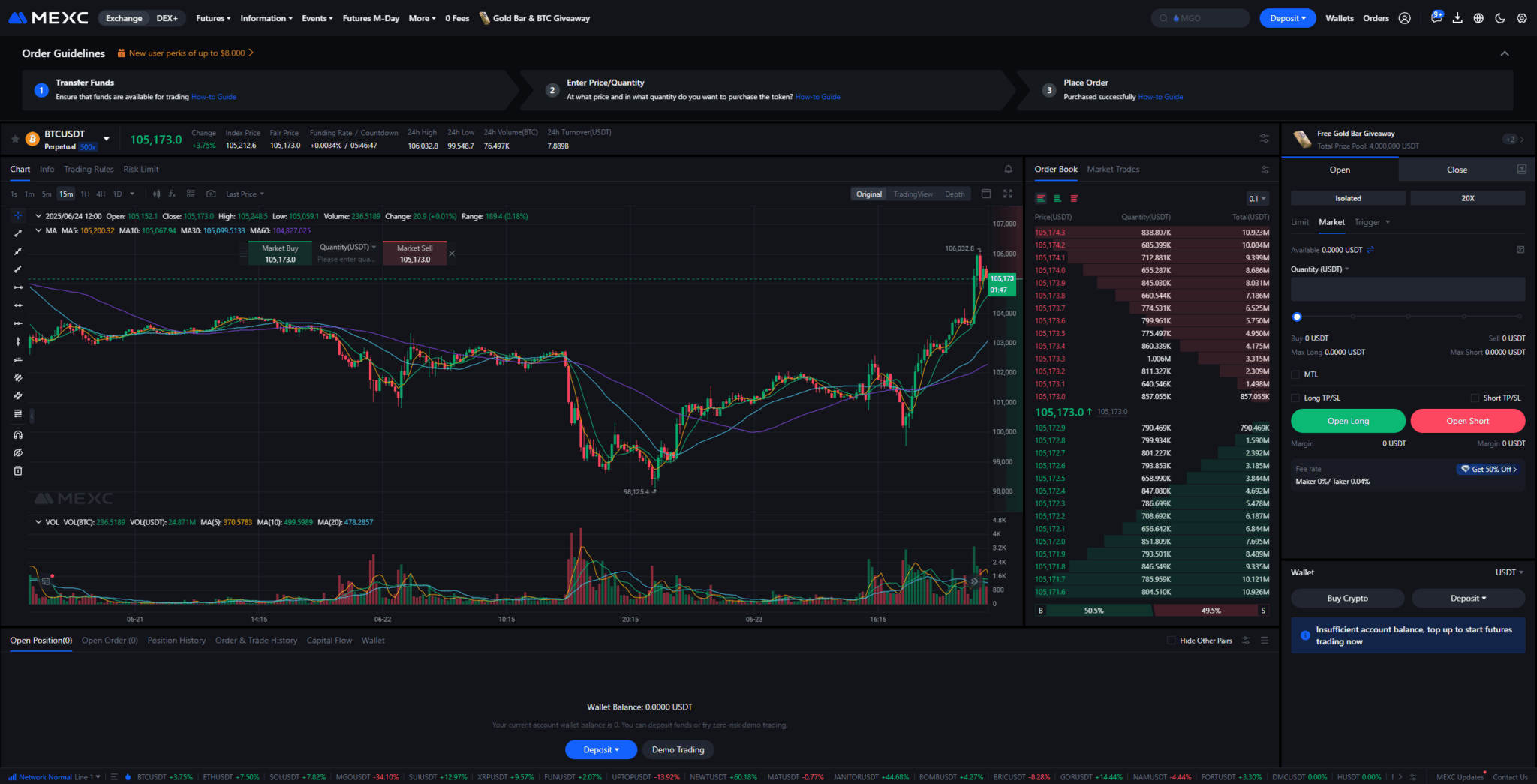Click the trash icon to remove drawings
1537x784 pixels.
point(18,470)
